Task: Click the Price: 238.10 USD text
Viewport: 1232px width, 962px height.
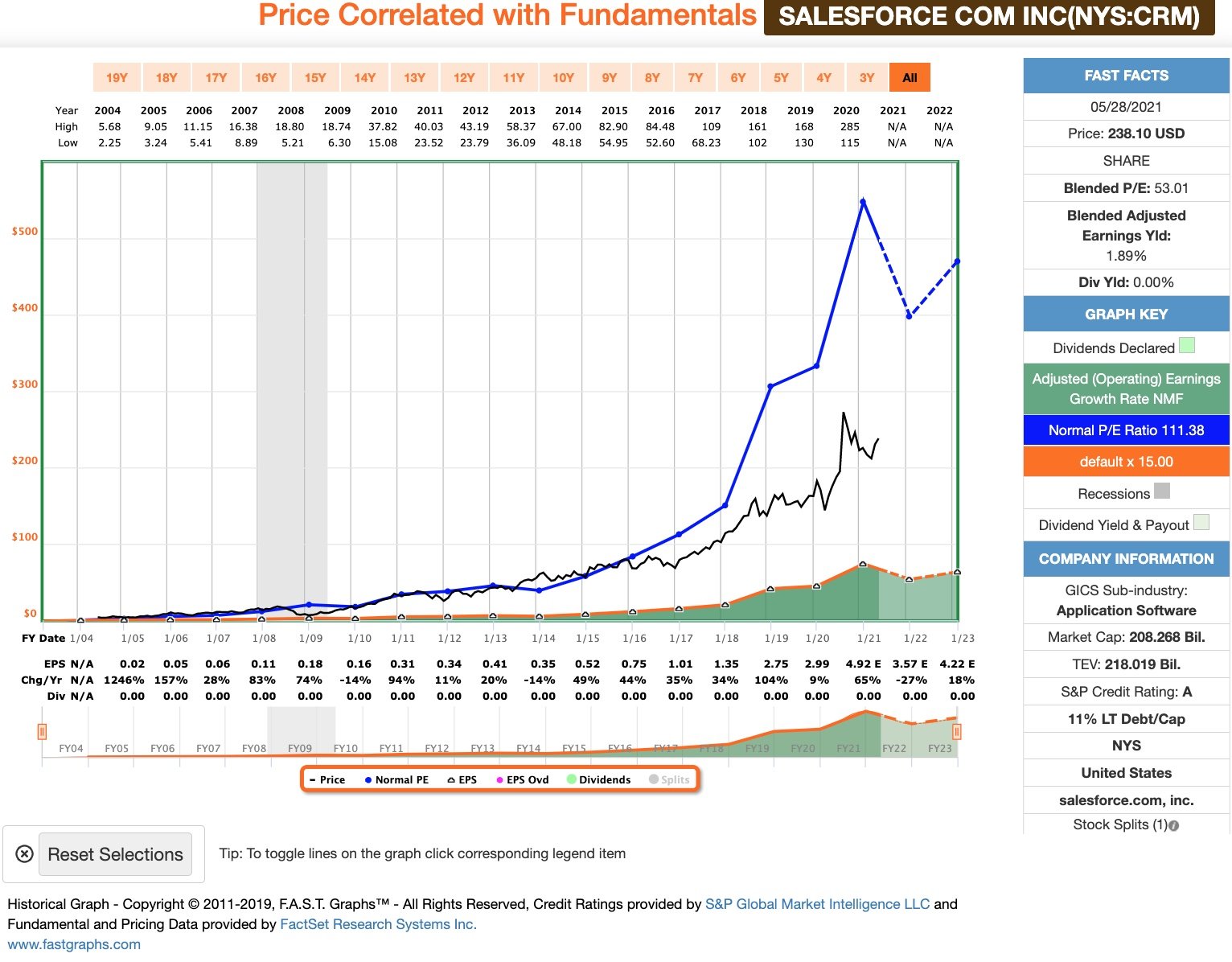Action: [1127, 134]
